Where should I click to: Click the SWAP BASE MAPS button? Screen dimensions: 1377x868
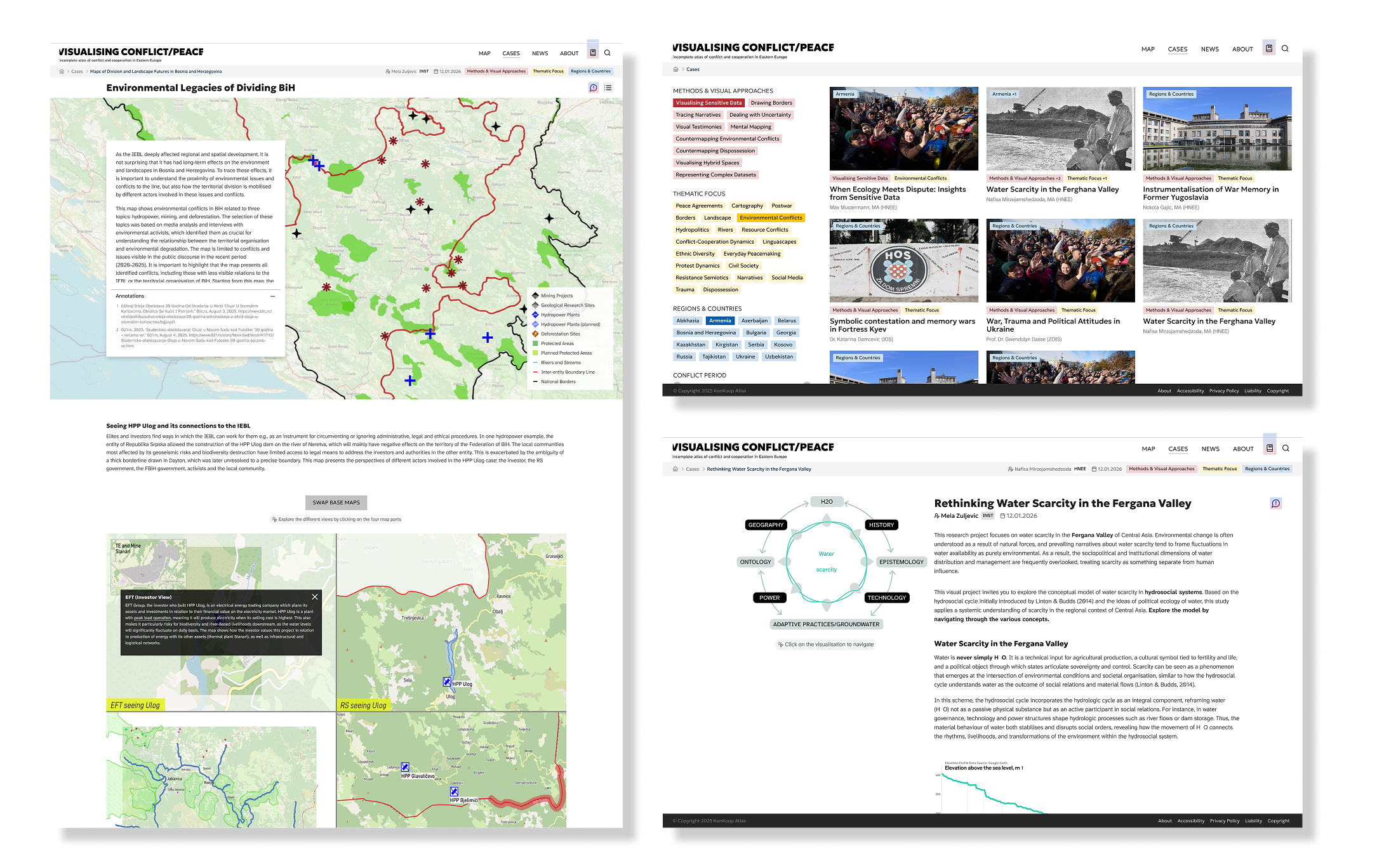coord(336,503)
